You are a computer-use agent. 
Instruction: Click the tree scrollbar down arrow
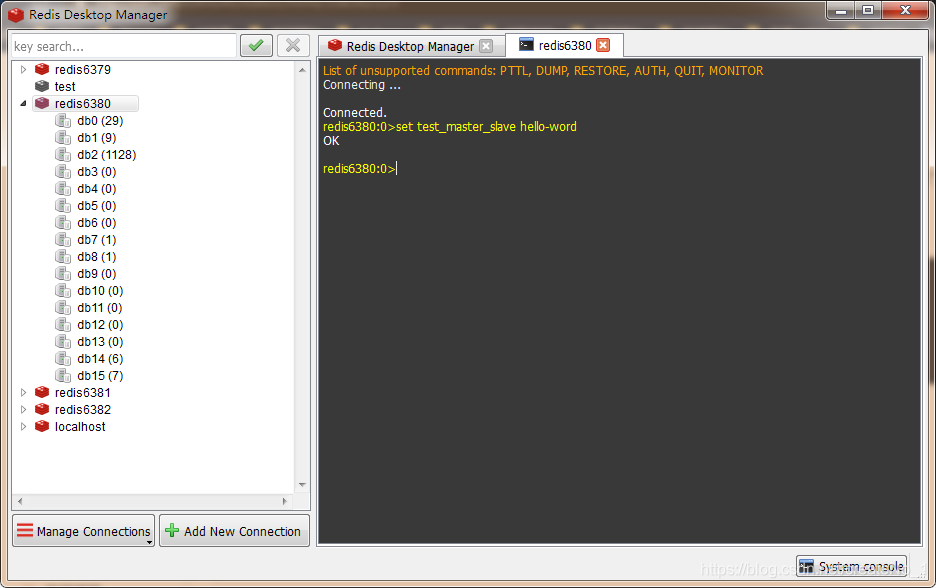point(302,485)
